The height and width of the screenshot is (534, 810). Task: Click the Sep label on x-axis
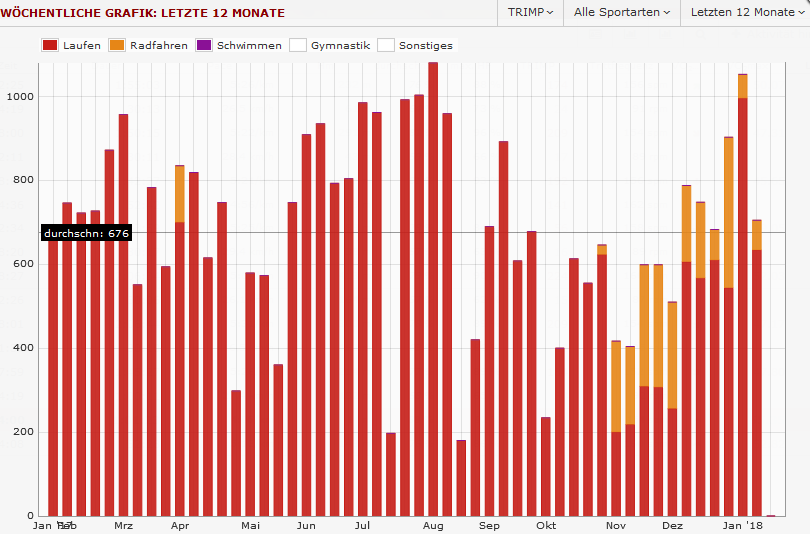pyautogui.click(x=489, y=525)
